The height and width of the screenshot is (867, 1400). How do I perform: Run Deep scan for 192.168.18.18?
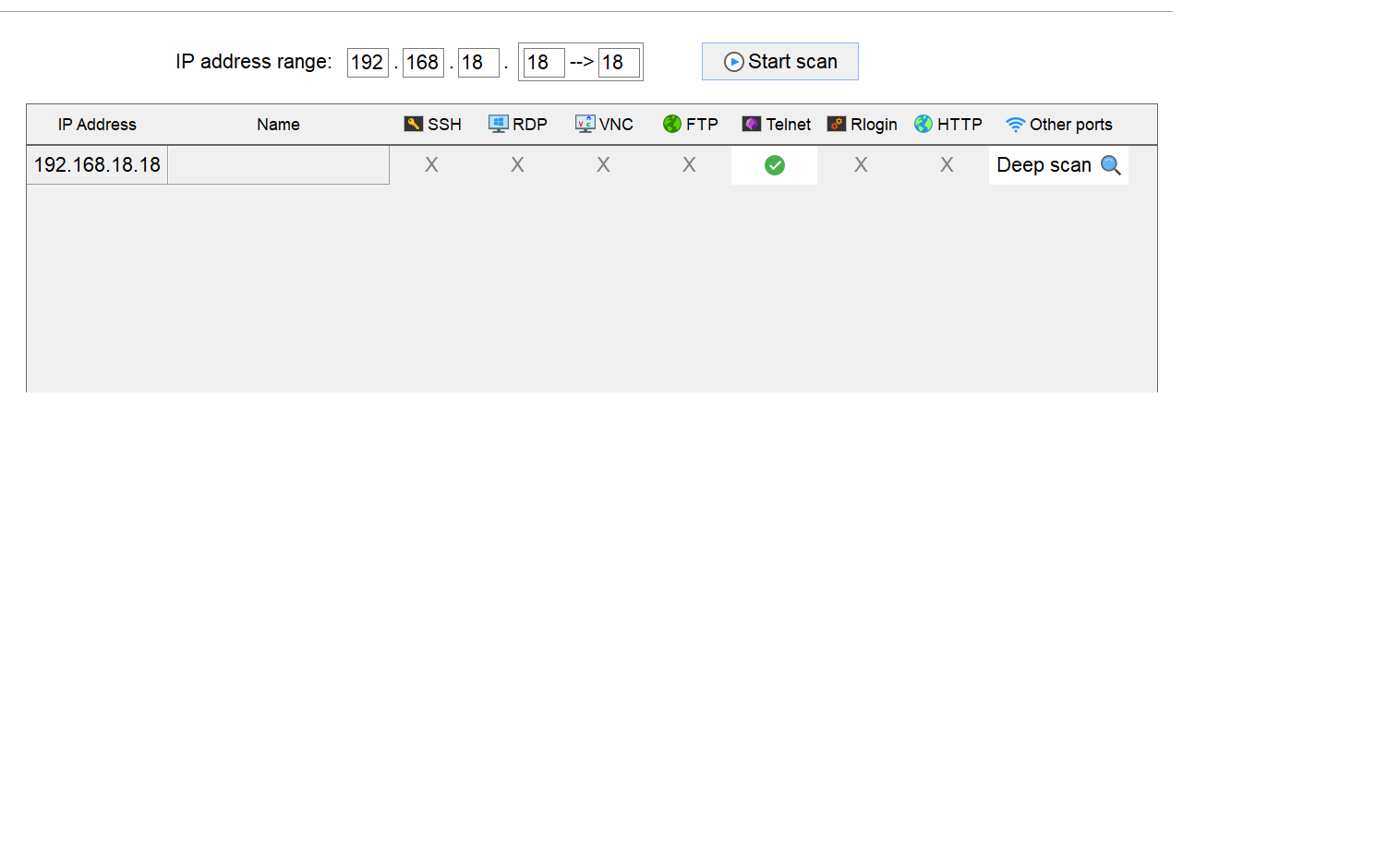click(1058, 165)
